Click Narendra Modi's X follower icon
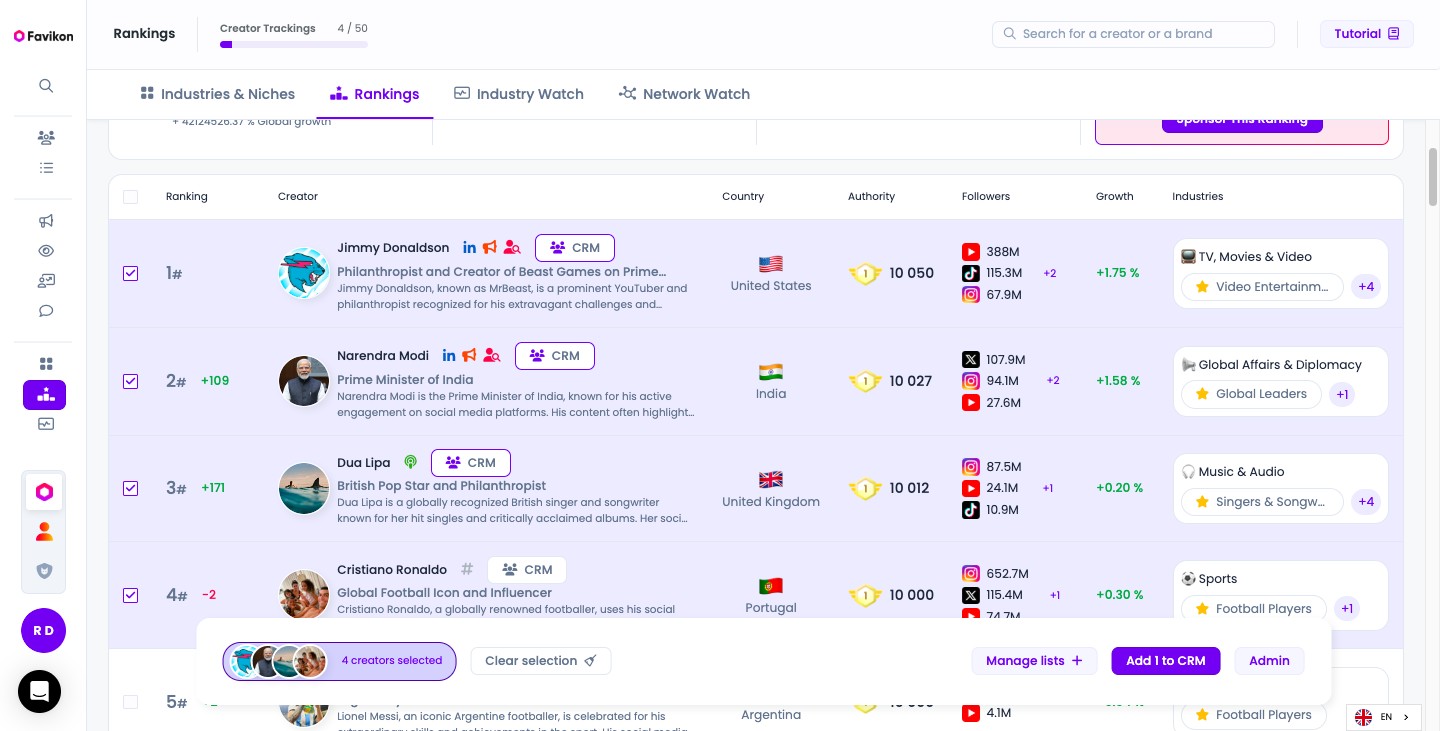 (x=970, y=359)
